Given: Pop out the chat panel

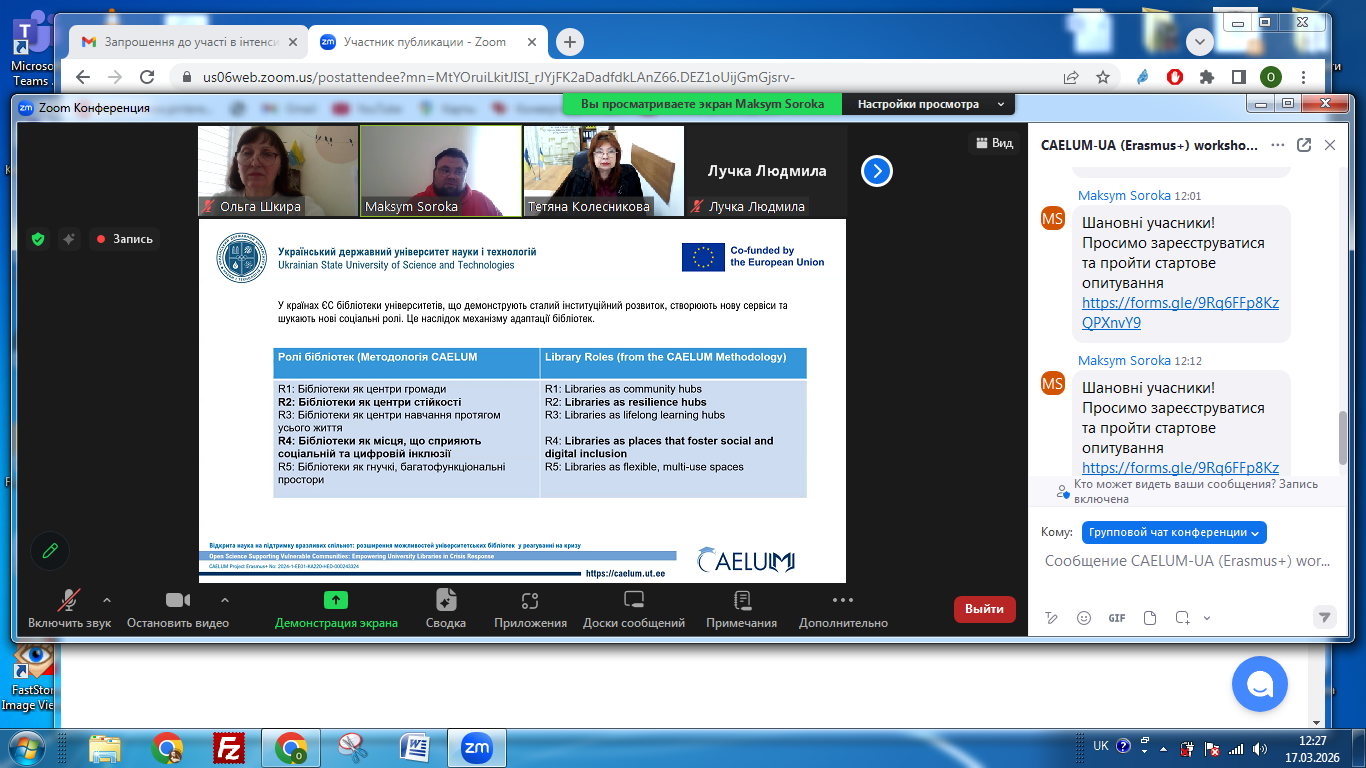Looking at the screenshot, I should (1304, 145).
